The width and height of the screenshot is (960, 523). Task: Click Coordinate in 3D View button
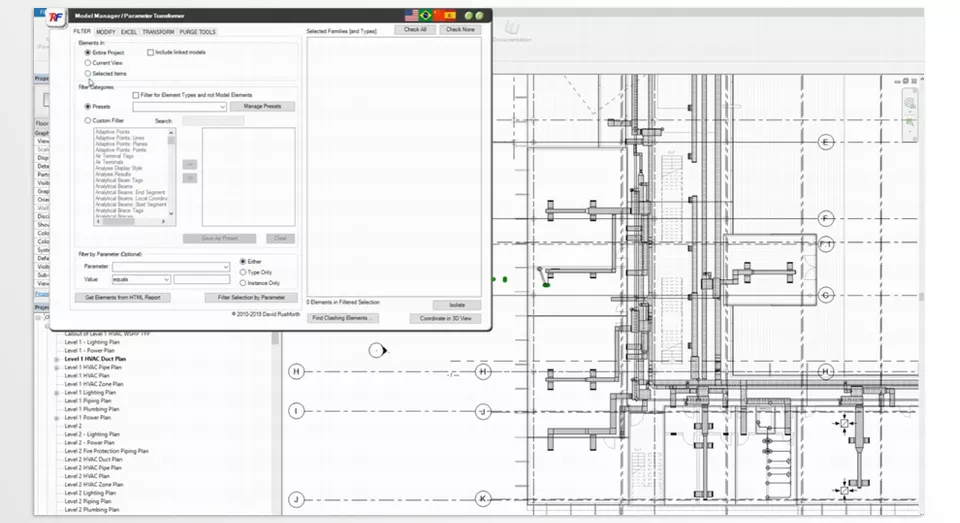tap(445, 318)
